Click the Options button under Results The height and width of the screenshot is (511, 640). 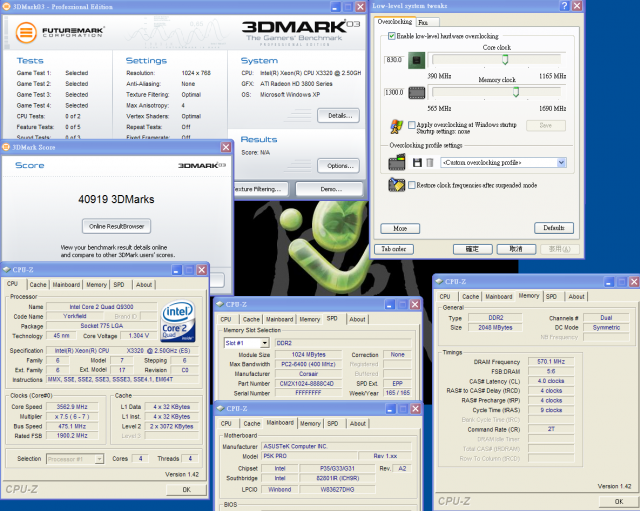click(338, 166)
